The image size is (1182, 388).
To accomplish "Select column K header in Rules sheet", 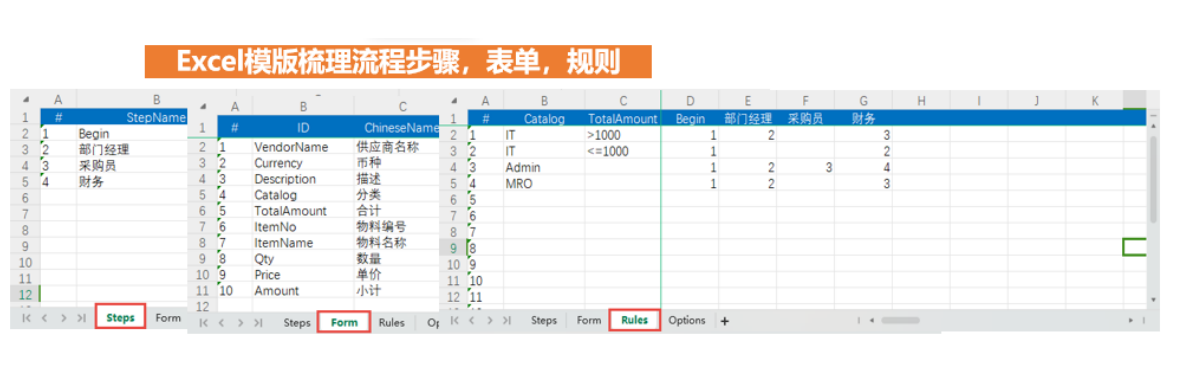I will click(1095, 101).
